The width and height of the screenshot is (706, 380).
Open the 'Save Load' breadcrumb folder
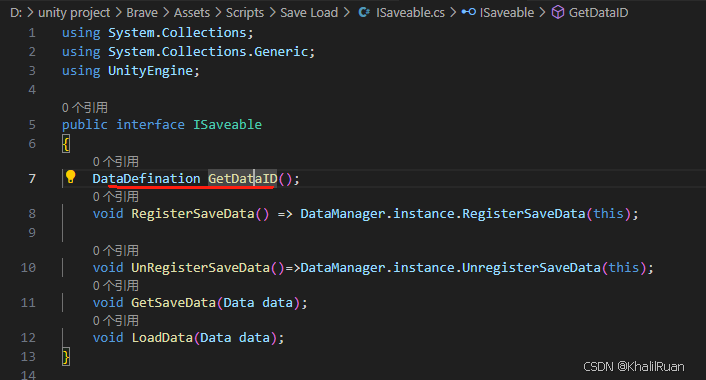[x=309, y=13]
